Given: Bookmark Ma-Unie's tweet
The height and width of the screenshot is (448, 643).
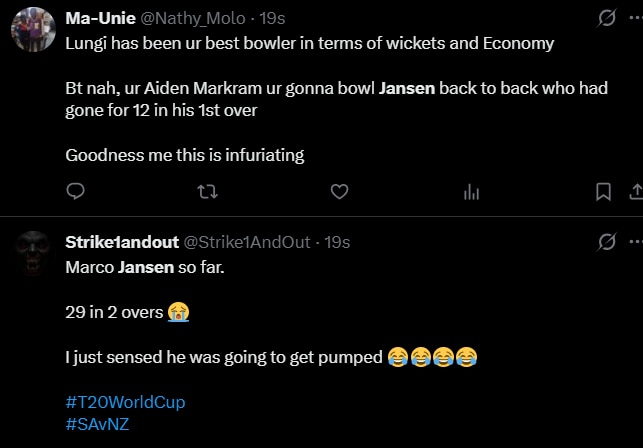Looking at the screenshot, I should 604,191.
